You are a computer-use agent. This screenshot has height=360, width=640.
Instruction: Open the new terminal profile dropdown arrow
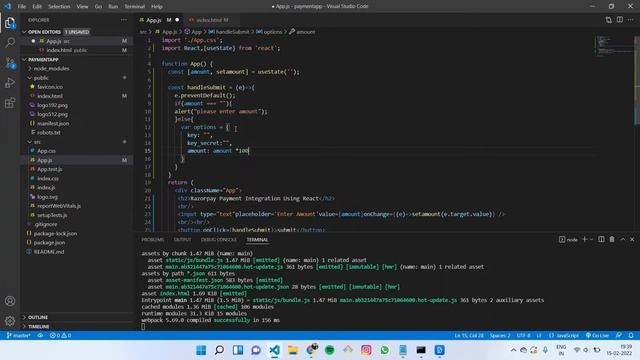(591, 239)
